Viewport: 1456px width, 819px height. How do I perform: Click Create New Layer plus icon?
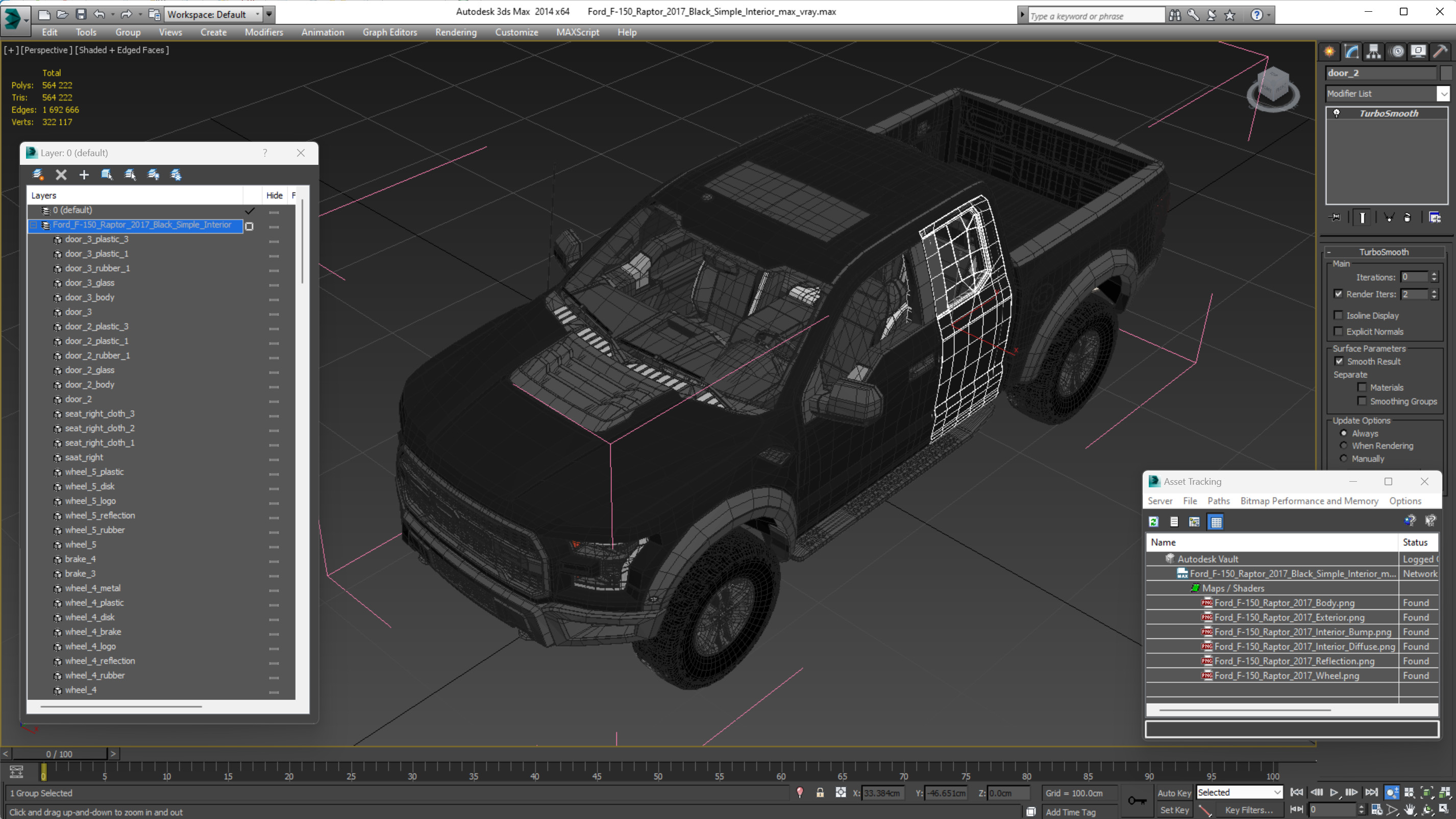[x=84, y=175]
